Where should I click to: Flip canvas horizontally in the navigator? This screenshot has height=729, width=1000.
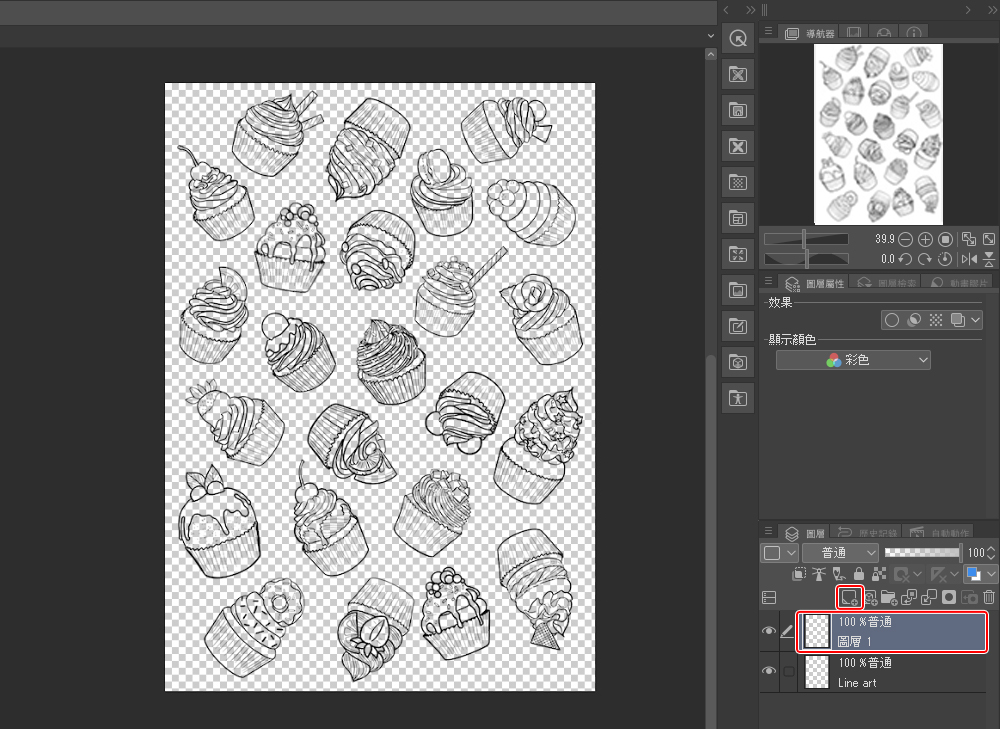coord(969,259)
